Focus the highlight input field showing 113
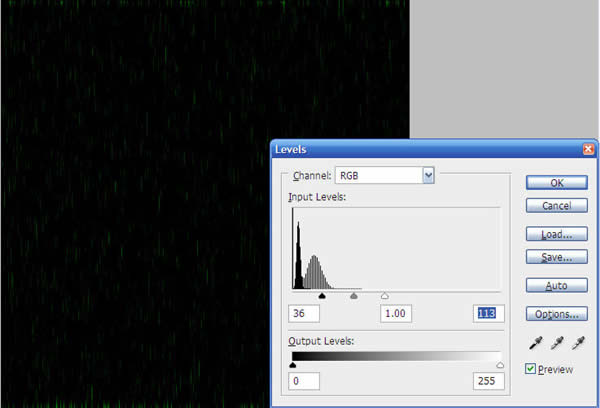The image size is (600, 408). click(x=488, y=313)
